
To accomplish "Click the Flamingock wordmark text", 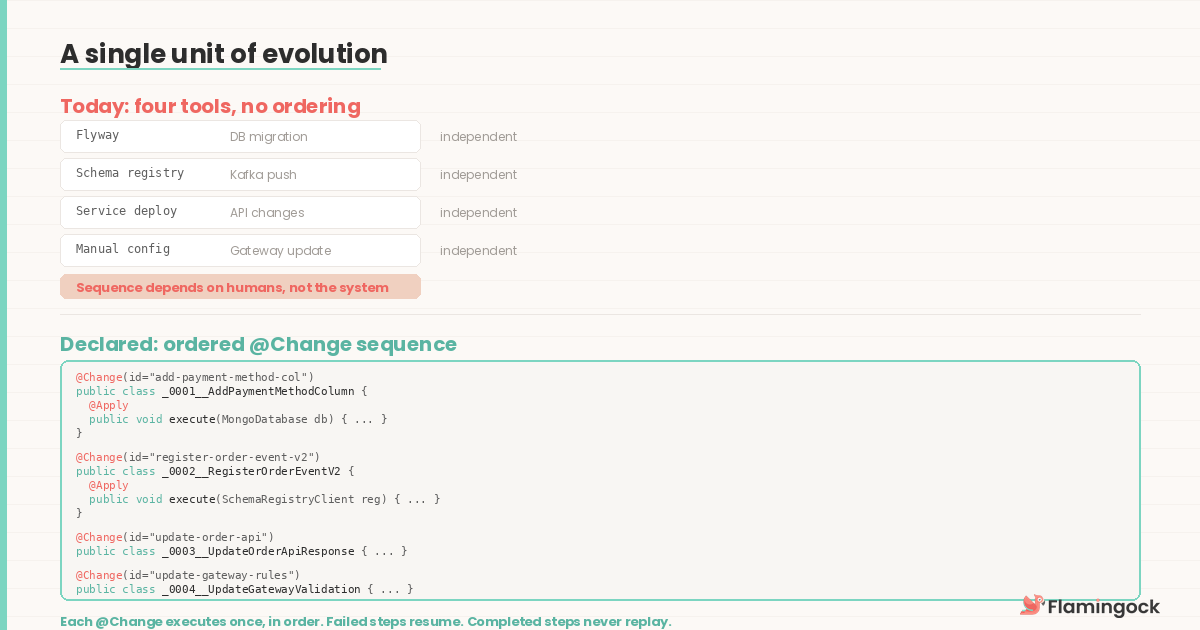I will click(1104, 606).
